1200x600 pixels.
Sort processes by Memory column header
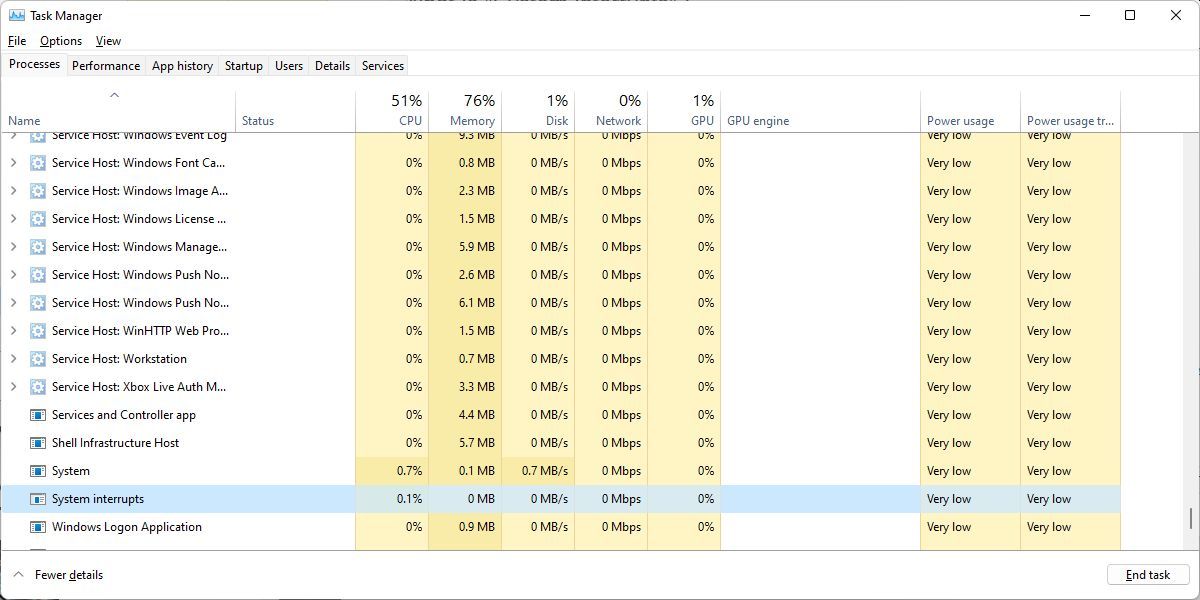tap(465, 111)
